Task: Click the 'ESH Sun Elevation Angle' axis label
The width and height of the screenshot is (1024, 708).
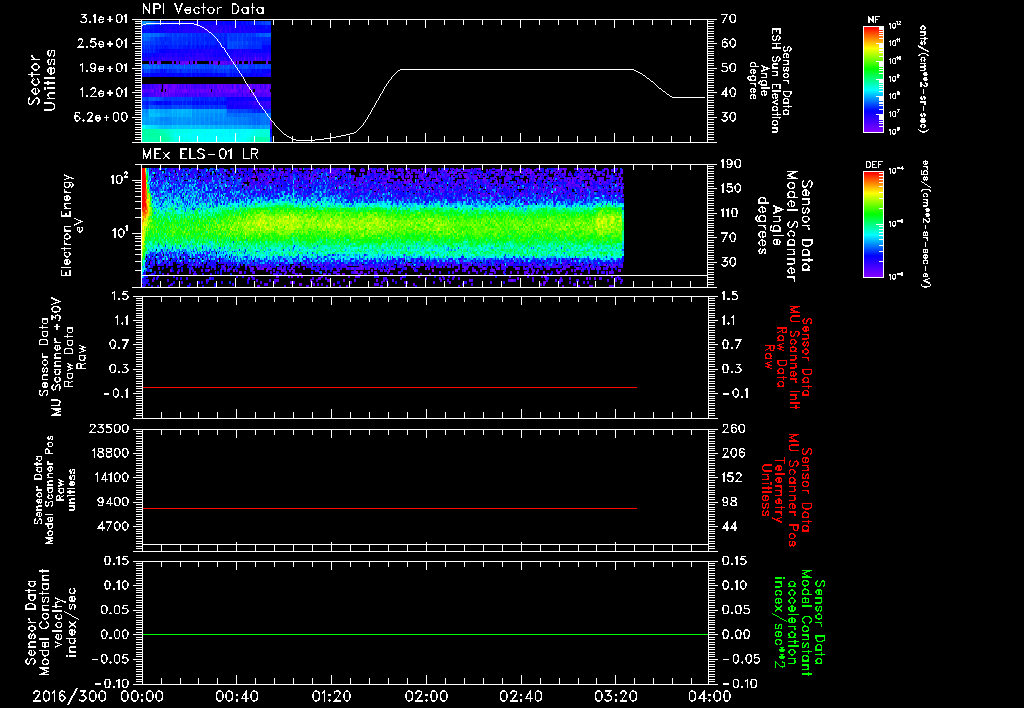Action: 769,80
